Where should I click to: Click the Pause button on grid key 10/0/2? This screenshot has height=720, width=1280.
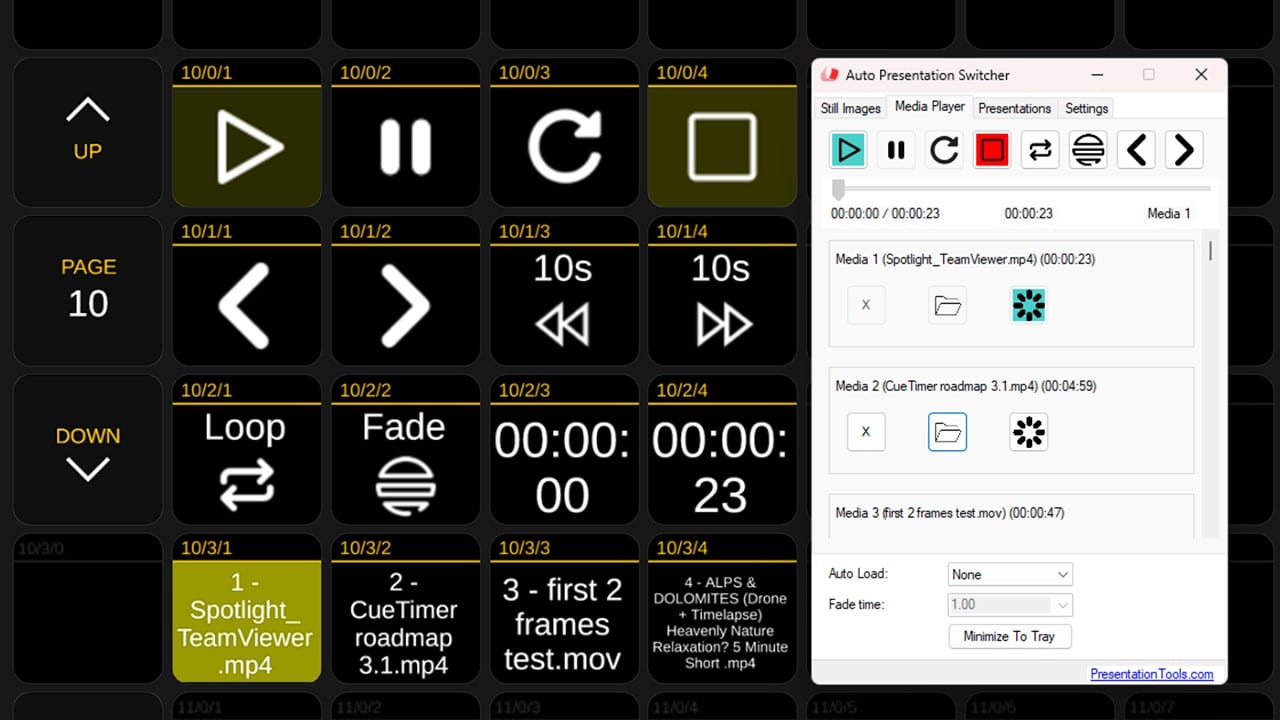pos(405,133)
